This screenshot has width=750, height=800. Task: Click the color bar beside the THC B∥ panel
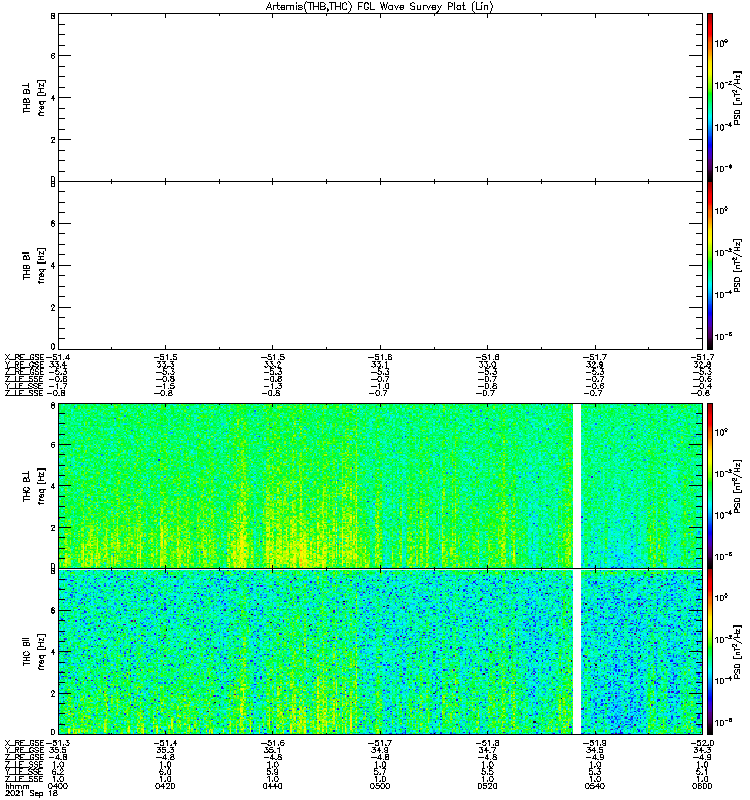point(710,652)
